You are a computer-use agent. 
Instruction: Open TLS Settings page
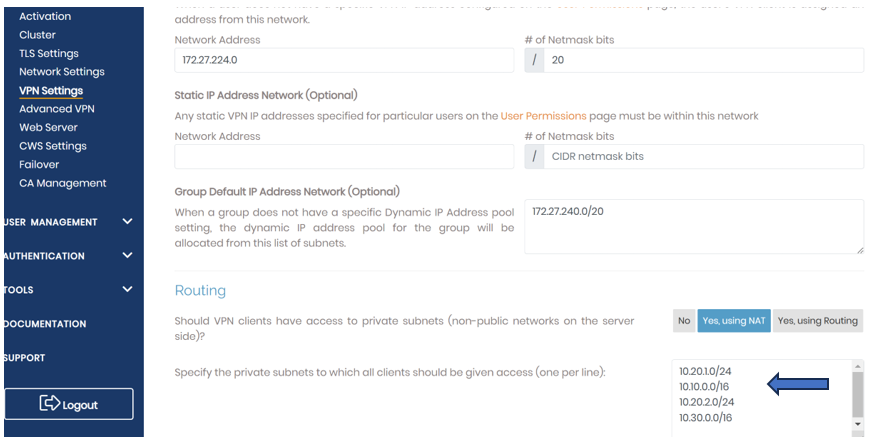(49, 53)
